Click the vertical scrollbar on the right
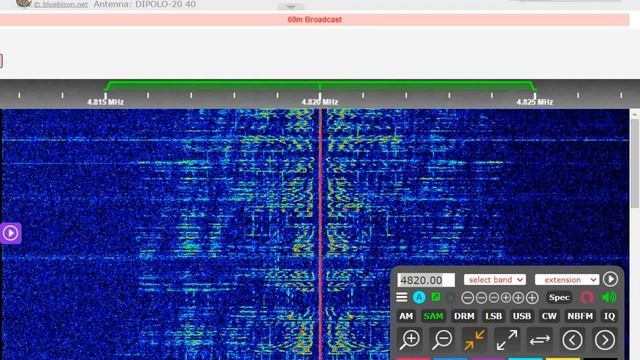Viewport: 640px width, 360px height. tap(635, 163)
